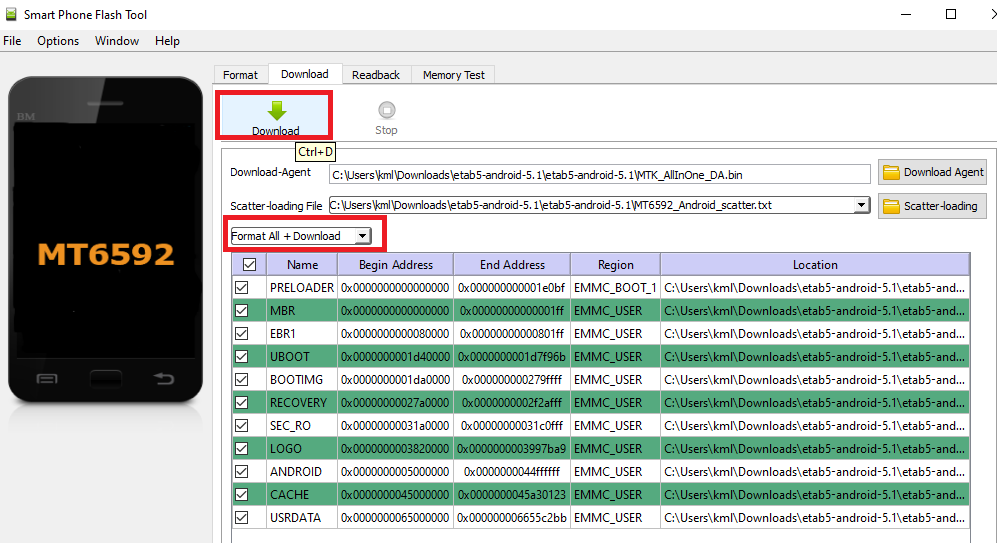This screenshot has width=997, height=543.
Task: Select the PRELOADER name cell
Action: 302,287
